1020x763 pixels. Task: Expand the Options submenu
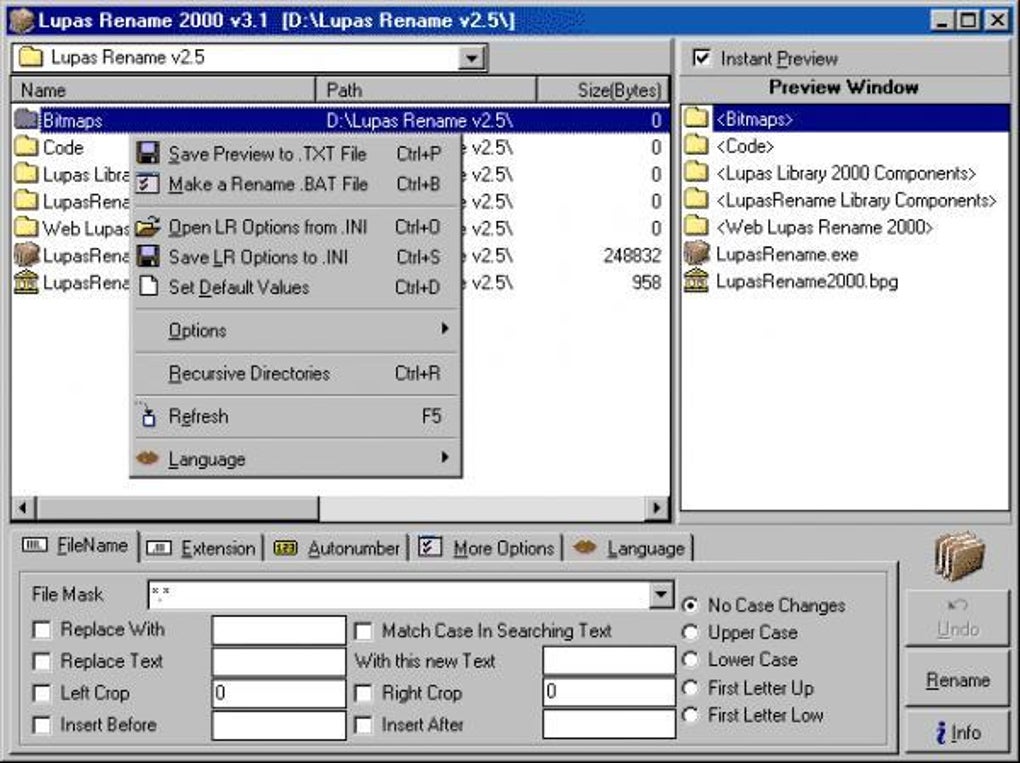(297, 330)
